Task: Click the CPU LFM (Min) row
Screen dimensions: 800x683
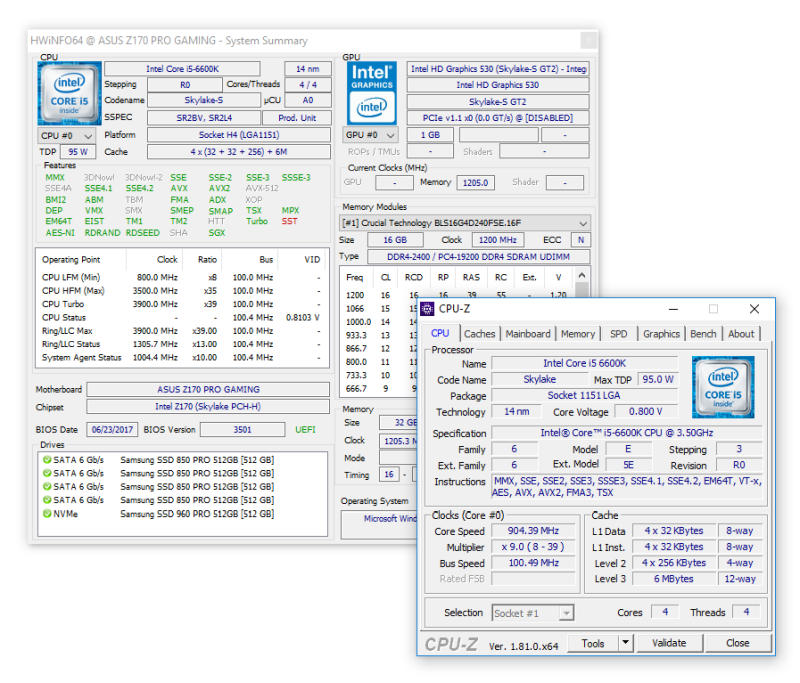Action: 181,277
